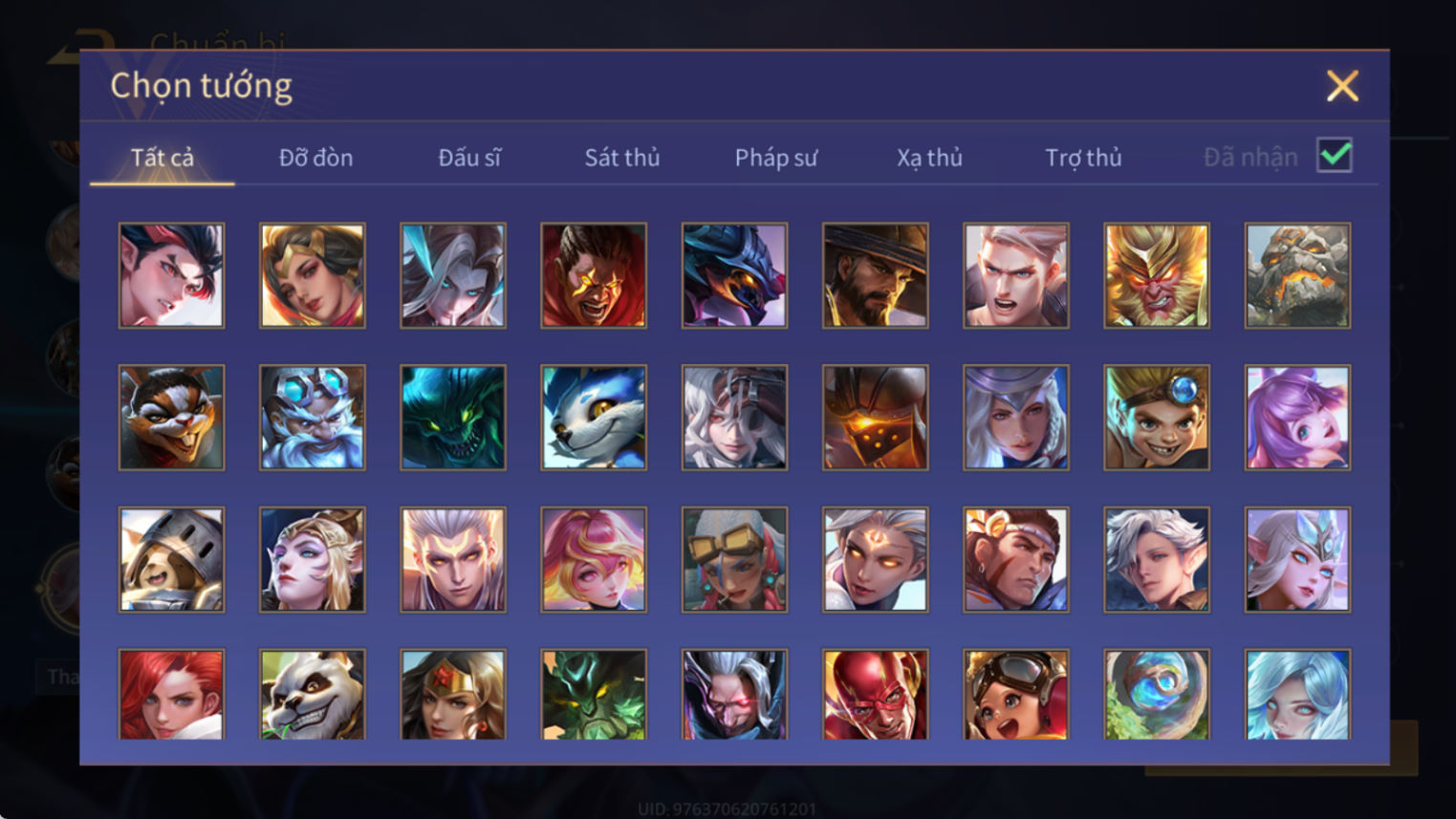The width and height of the screenshot is (1456, 819).
Task: Close the Chọn tướng dialog
Action: [x=1342, y=86]
